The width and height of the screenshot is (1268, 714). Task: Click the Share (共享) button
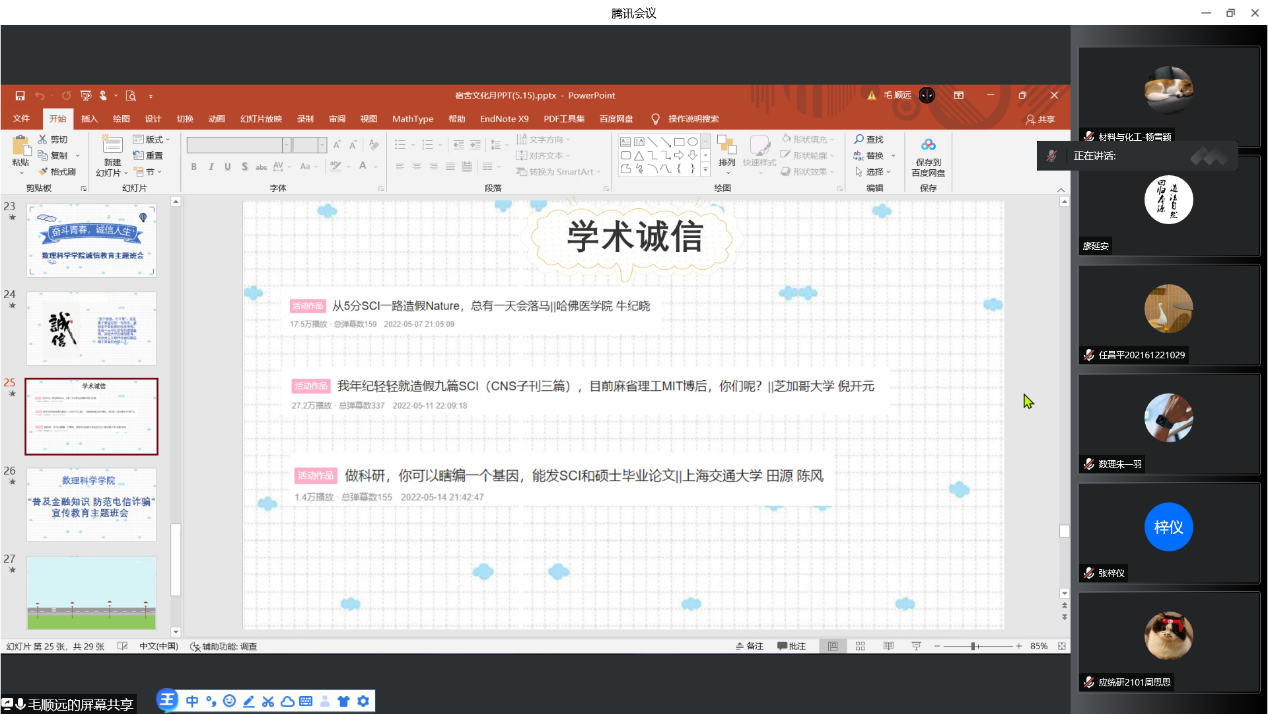1041,119
